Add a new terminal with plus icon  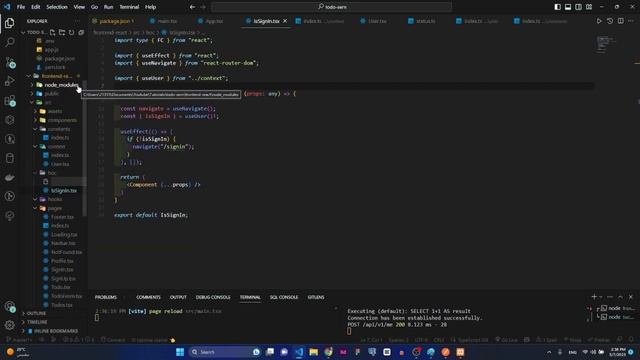point(594,297)
